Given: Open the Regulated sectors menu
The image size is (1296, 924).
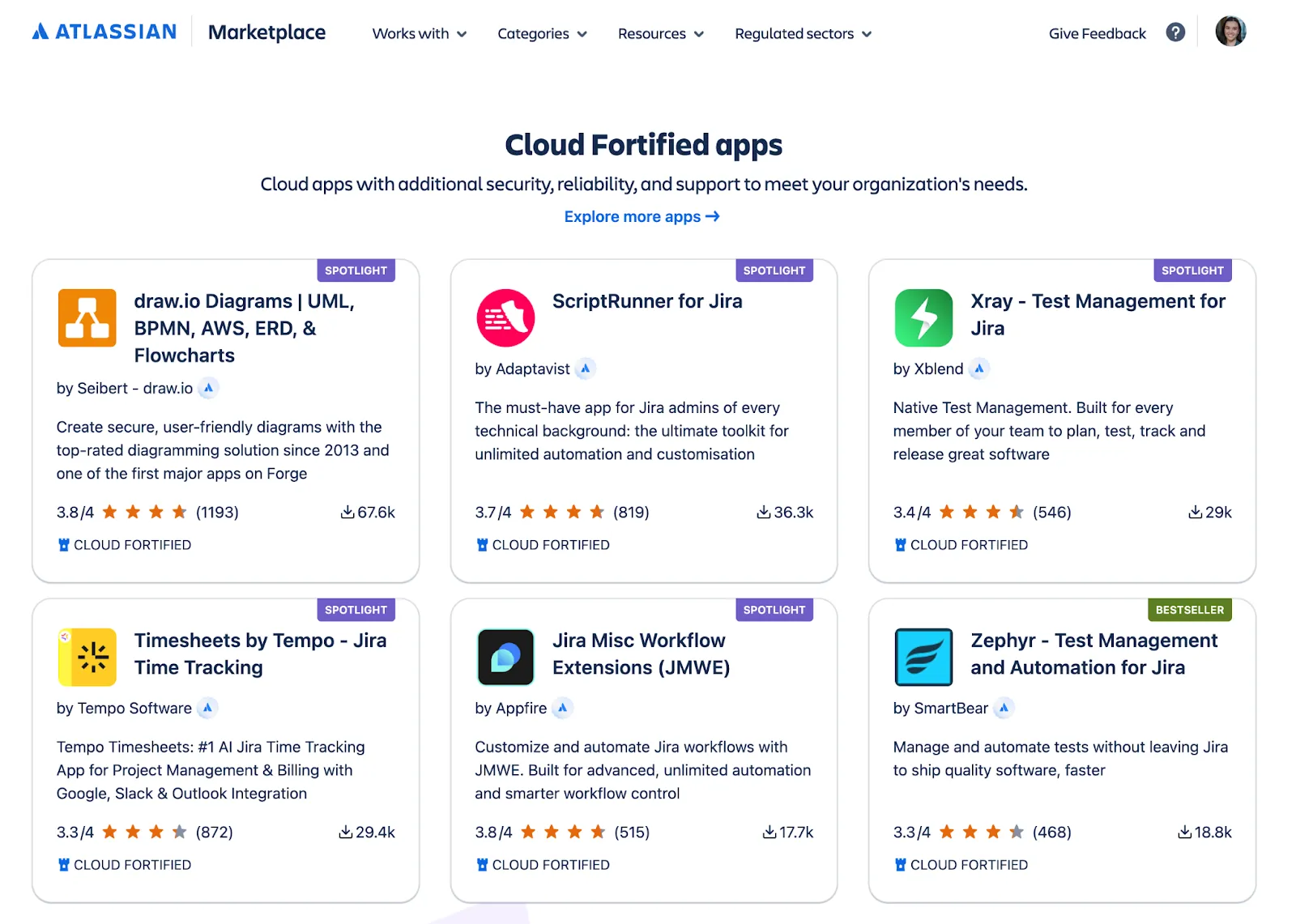Looking at the screenshot, I should (801, 34).
